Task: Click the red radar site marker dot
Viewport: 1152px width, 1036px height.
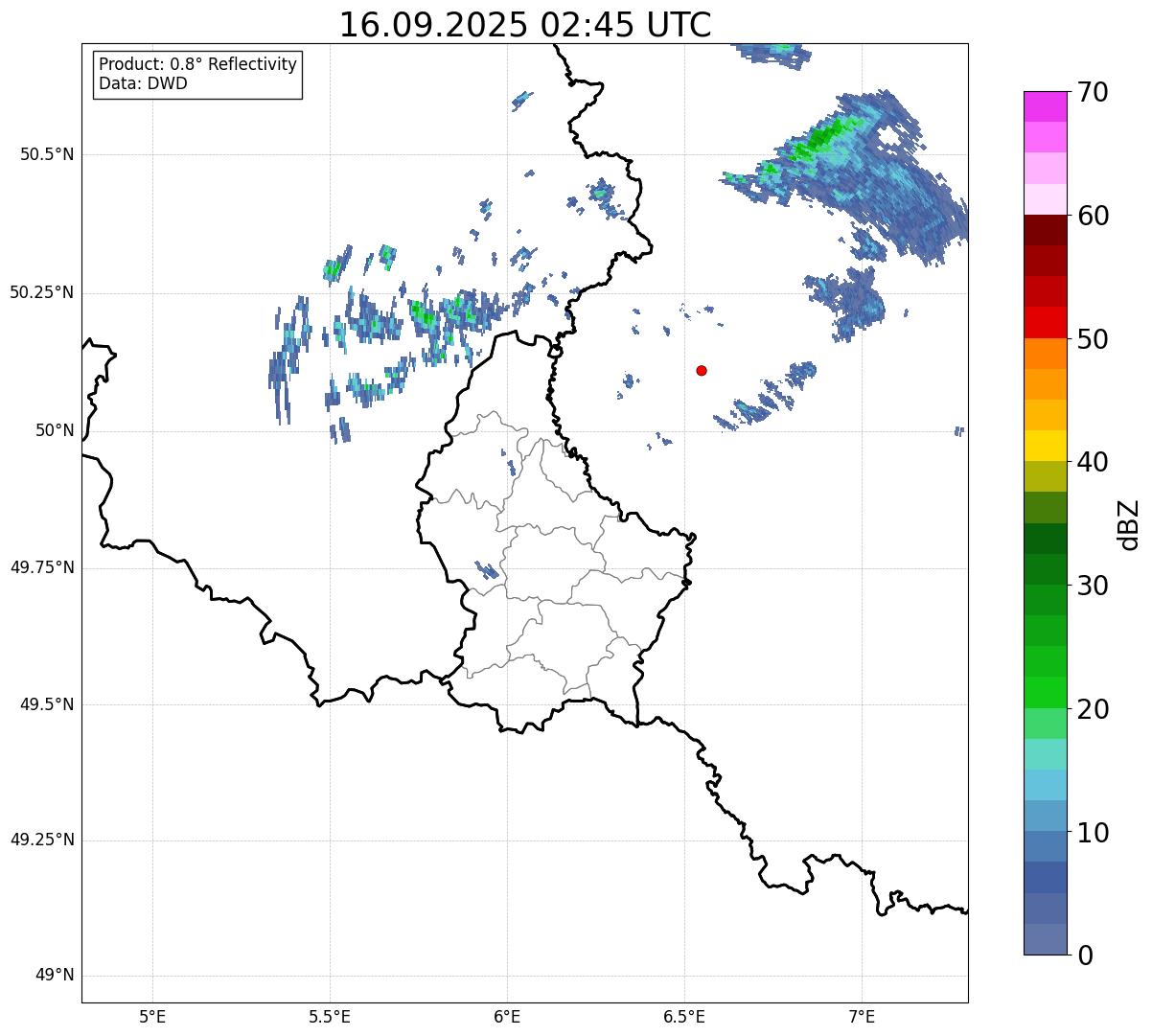Action: [702, 370]
